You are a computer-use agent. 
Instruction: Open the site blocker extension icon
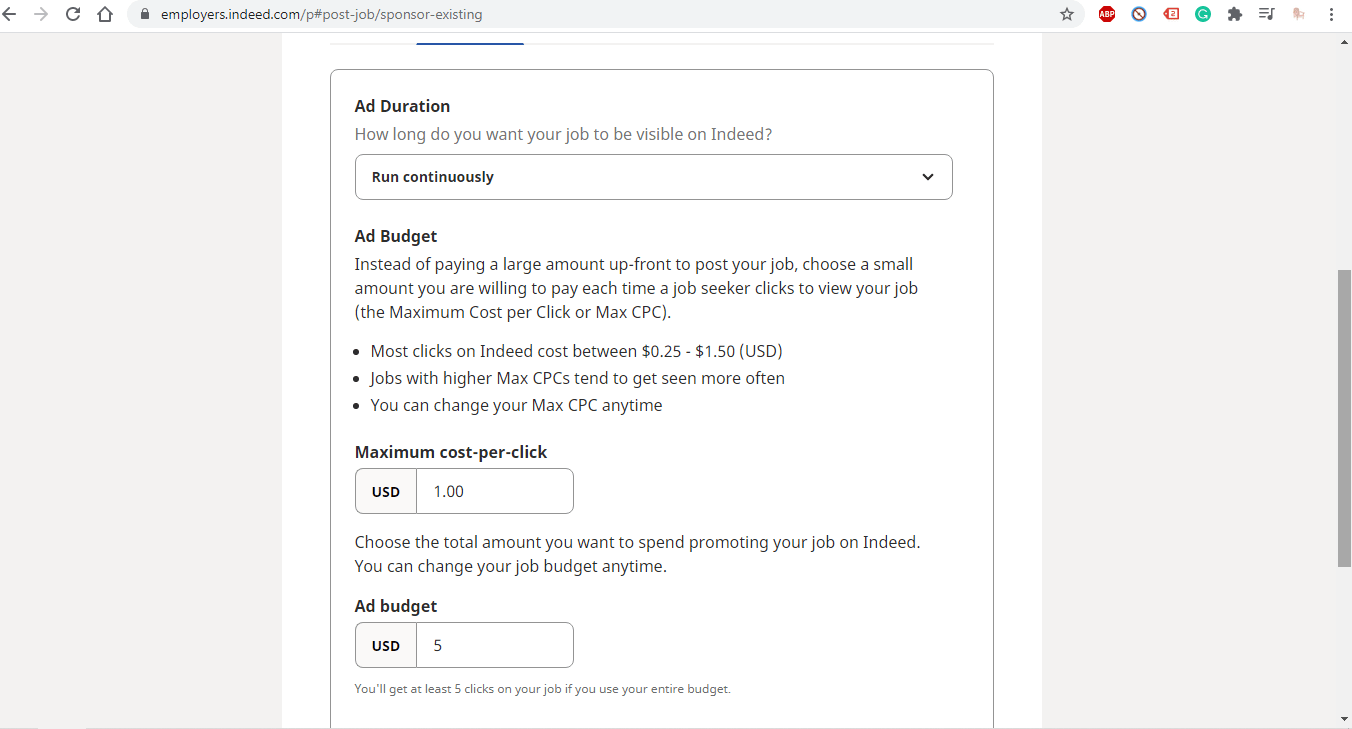click(x=1139, y=14)
